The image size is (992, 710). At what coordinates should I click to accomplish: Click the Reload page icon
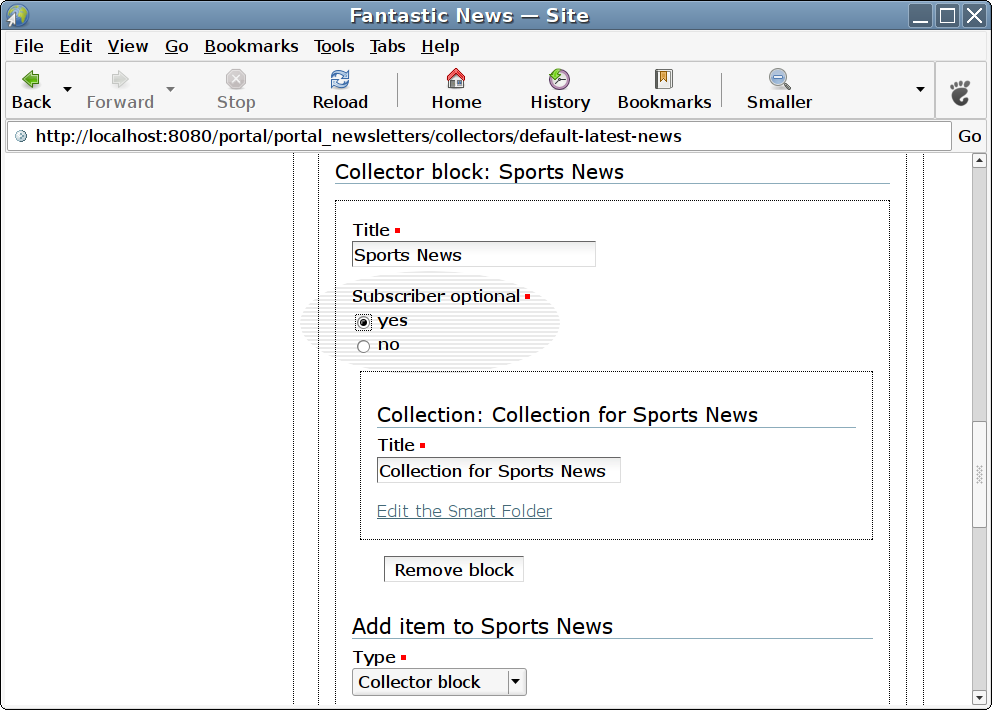(340, 80)
